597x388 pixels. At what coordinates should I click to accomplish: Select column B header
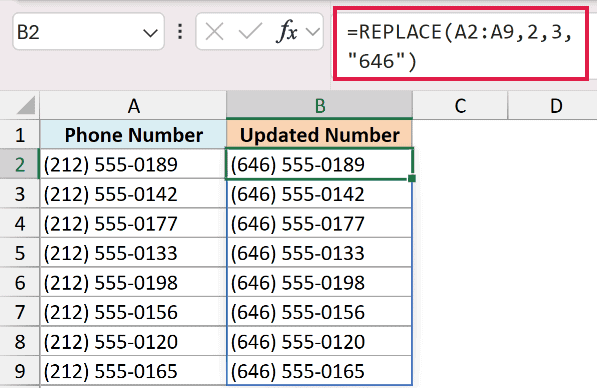point(319,105)
